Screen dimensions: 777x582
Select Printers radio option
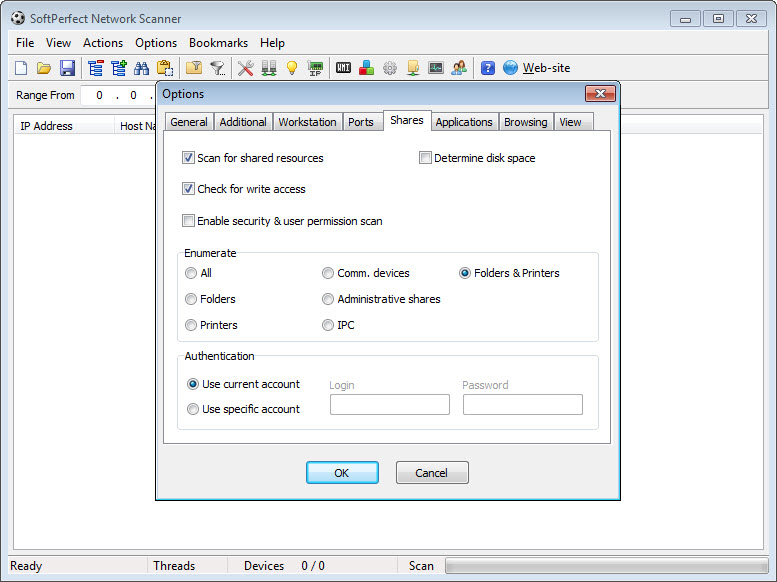191,325
